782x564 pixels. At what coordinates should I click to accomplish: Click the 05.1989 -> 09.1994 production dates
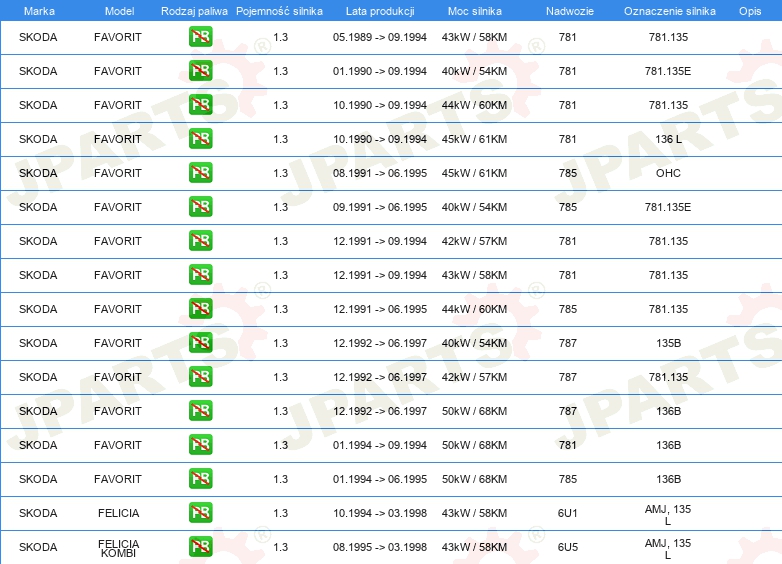380,37
